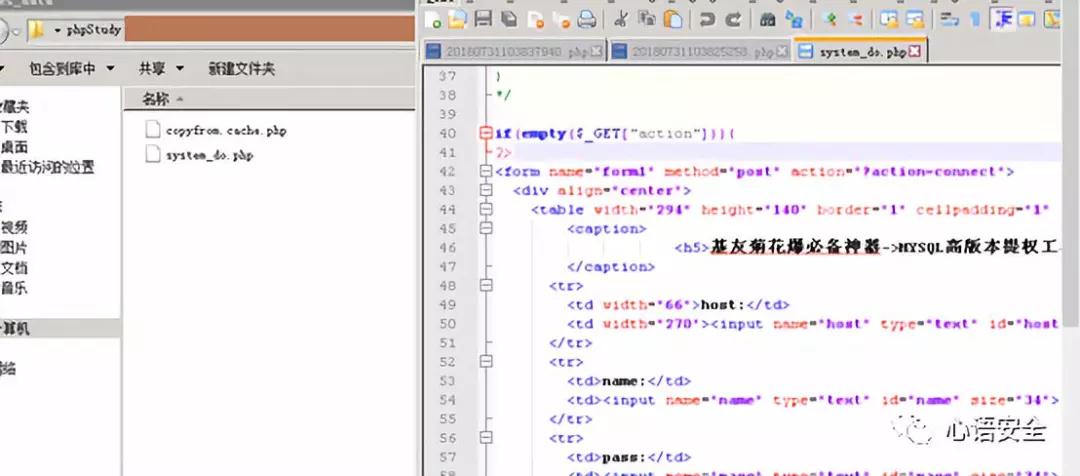Viewport: 1080px width, 476px height.
Task: Collapse the table fold marker at line 44
Action: 486,209
